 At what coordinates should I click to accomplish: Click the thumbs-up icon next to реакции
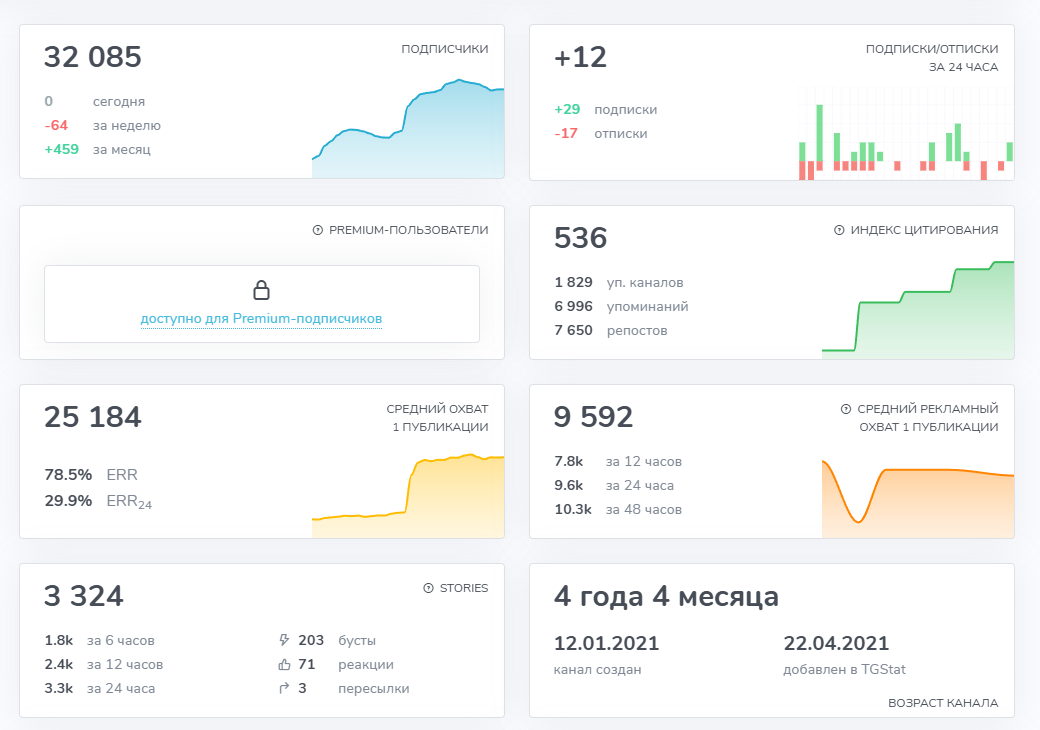(285, 664)
